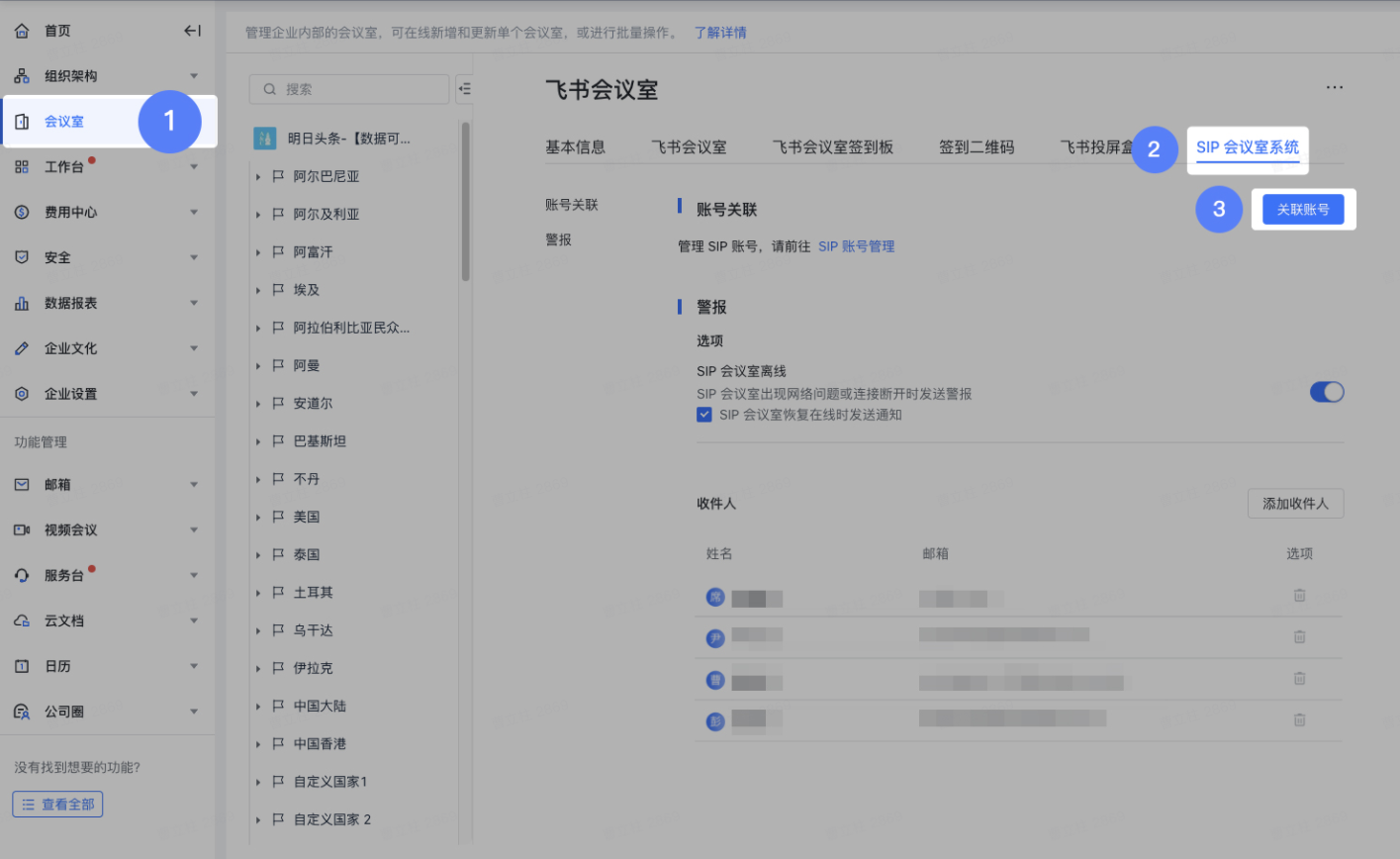Open the 视频会议 camera icon
The width and height of the screenshot is (1400, 859).
coord(22,529)
